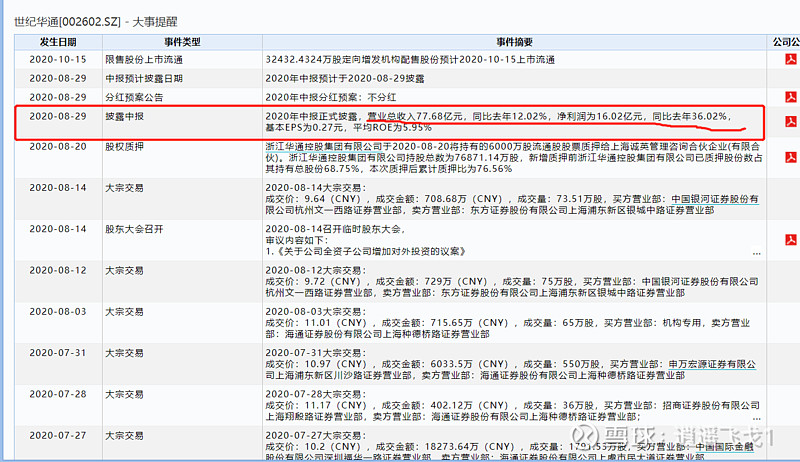
Task: Click the 公司公 column header
Action: (x=786, y=42)
